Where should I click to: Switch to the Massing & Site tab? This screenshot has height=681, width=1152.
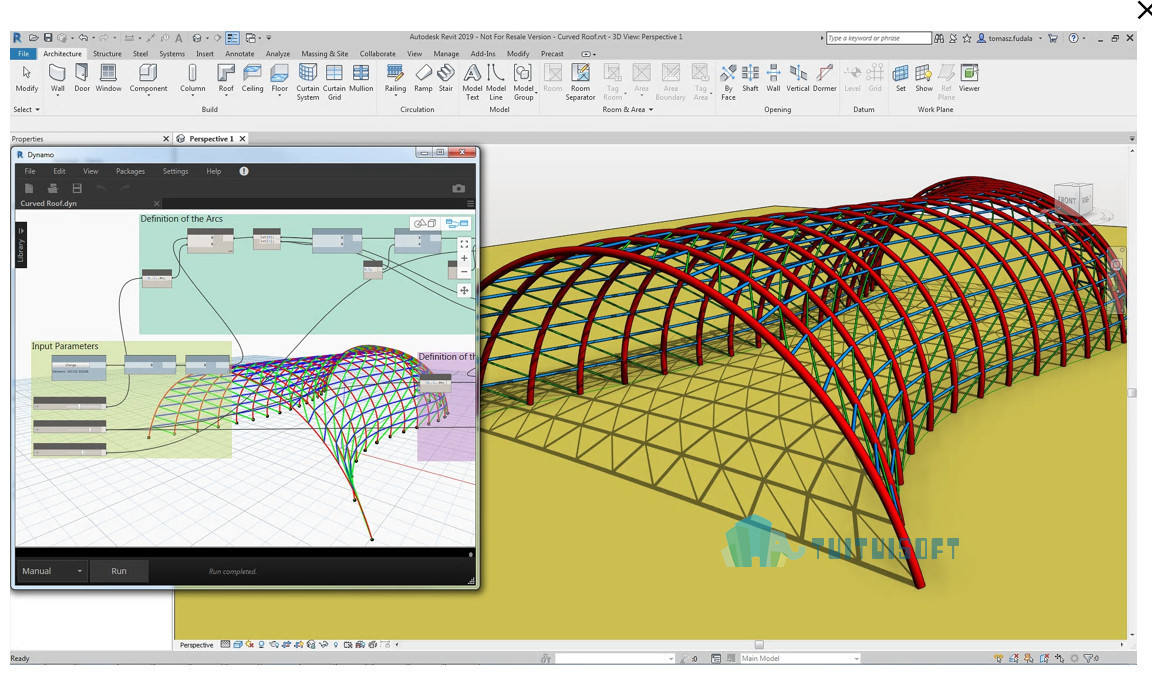click(x=325, y=54)
